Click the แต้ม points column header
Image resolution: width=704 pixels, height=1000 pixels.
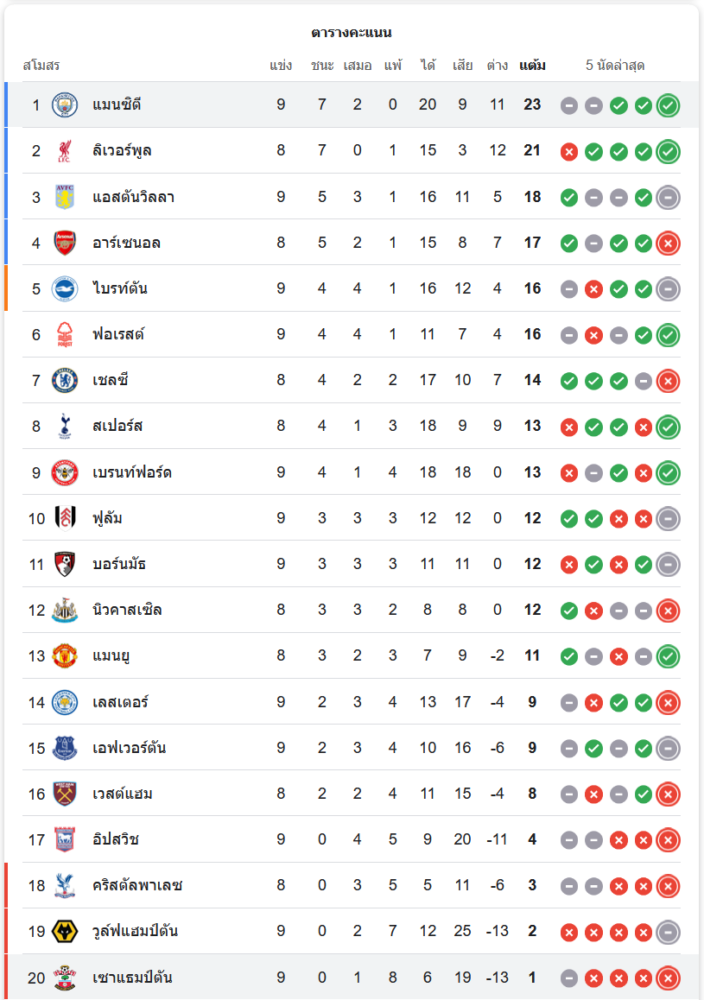pos(532,66)
